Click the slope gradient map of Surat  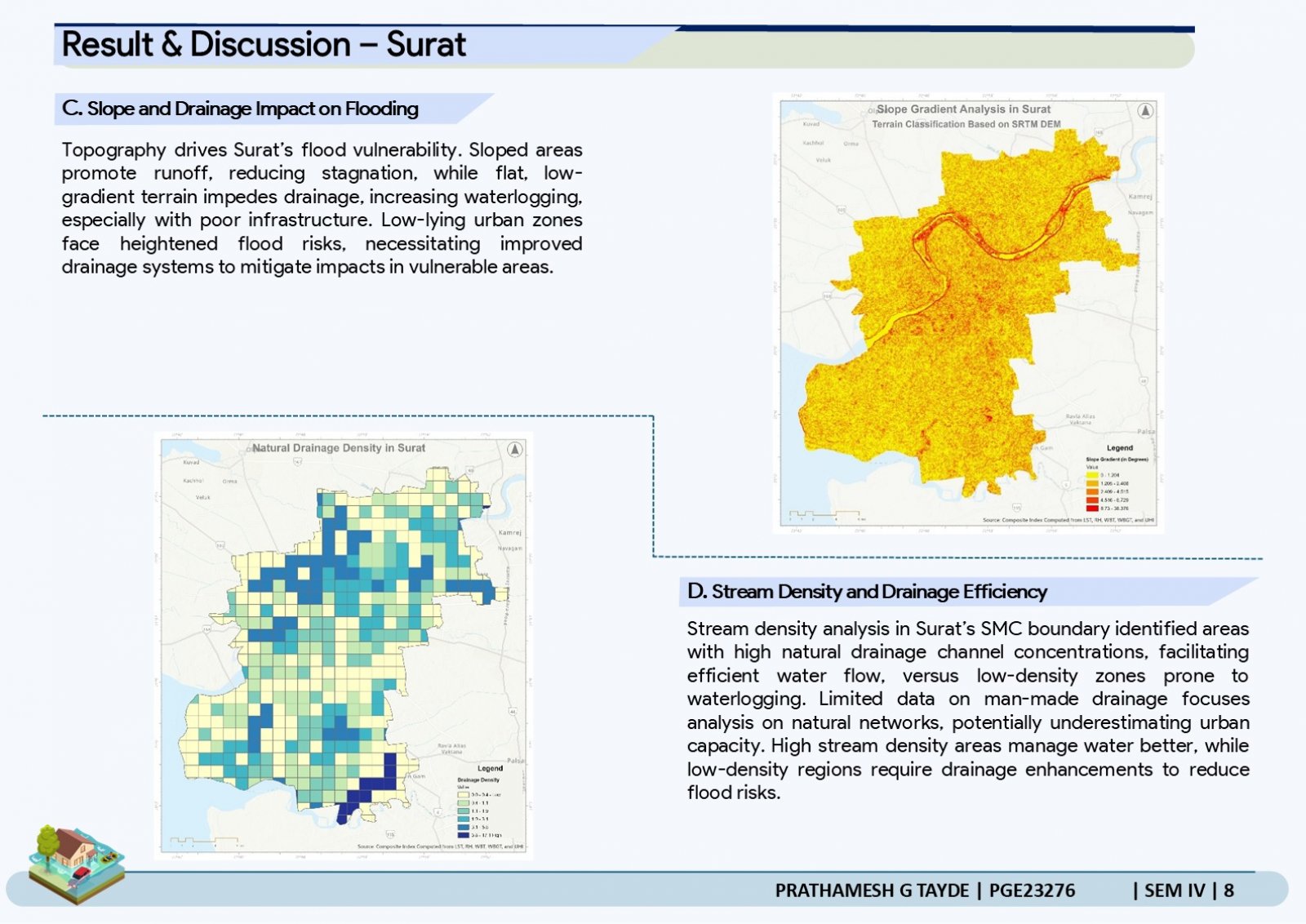(x=968, y=313)
